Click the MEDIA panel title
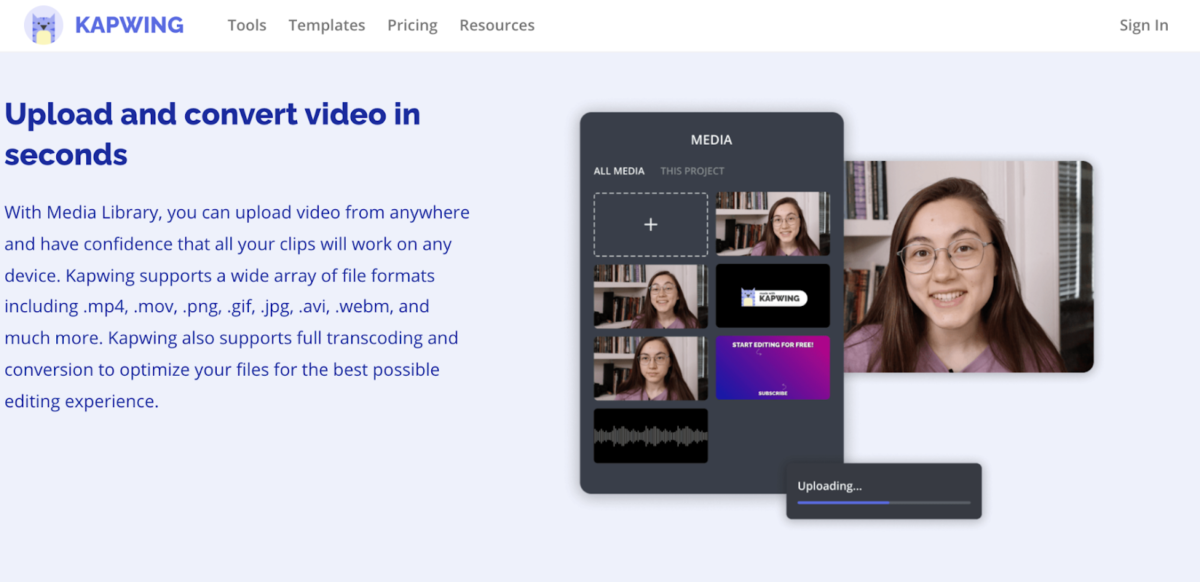Screen dimensions: 1200x582 pos(711,140)
